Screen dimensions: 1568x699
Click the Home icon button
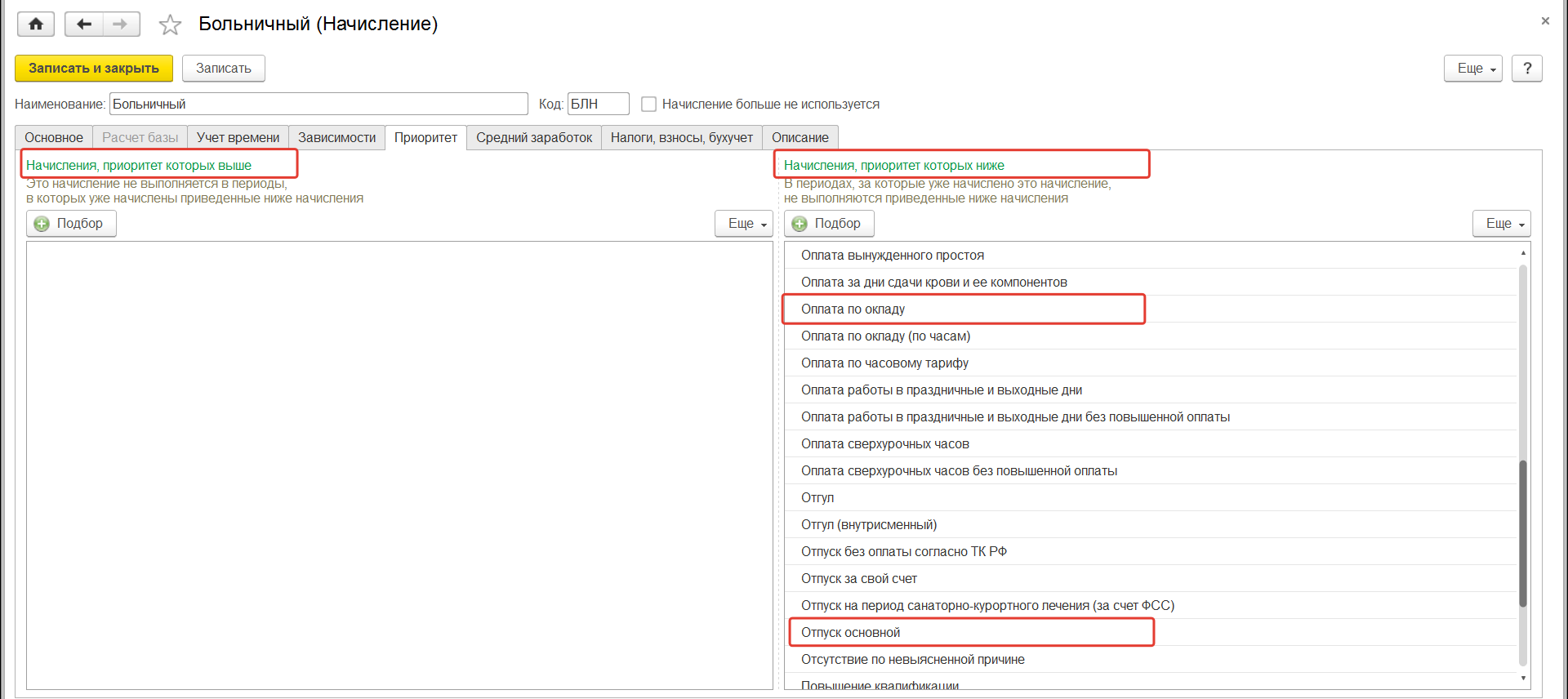tap(36, 24)
